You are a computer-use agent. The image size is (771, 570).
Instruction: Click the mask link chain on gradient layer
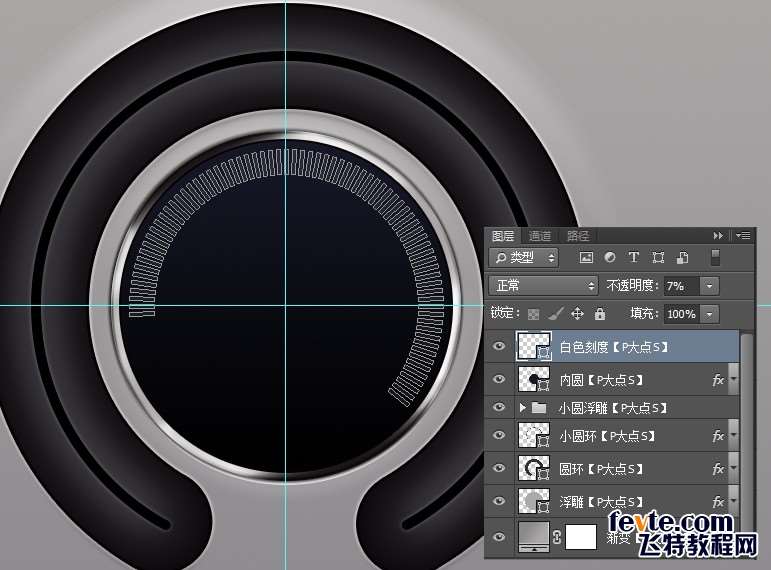(557, 537)
